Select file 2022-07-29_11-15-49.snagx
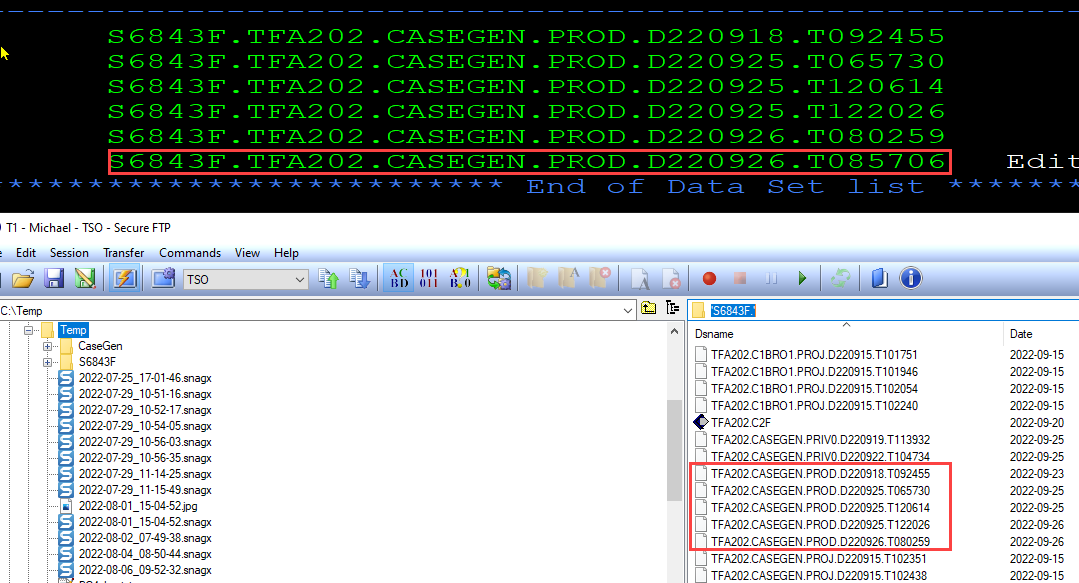Screen dimensions: 1079x583 tap(145, 490)
